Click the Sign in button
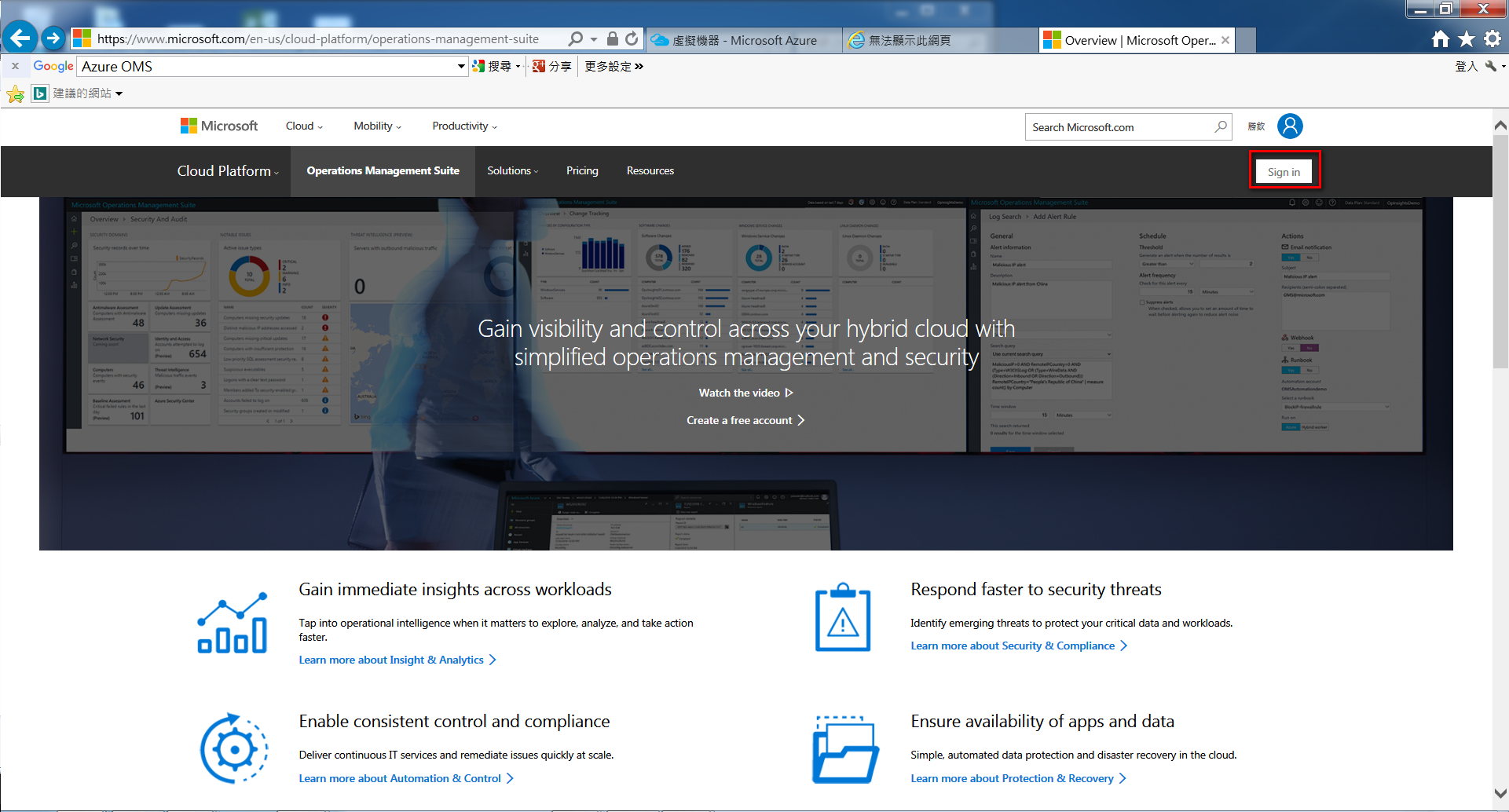The height and width of the screenshot is (812, 1509). pos(1284,170)
